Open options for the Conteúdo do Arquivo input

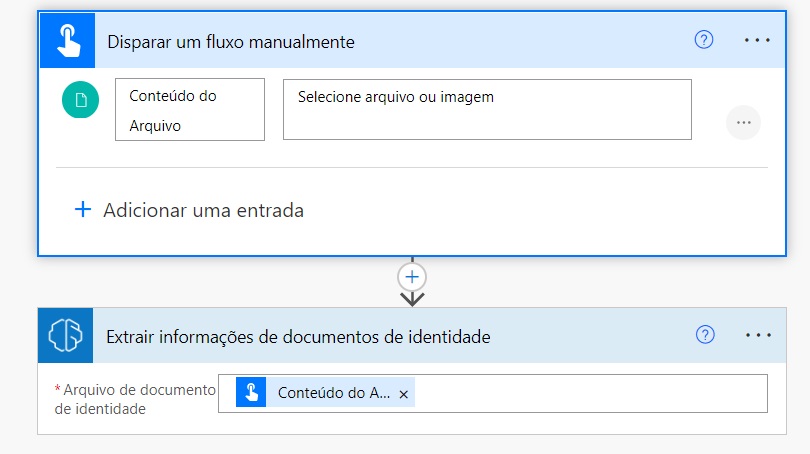pyautogui.click(x=743, y=122)
